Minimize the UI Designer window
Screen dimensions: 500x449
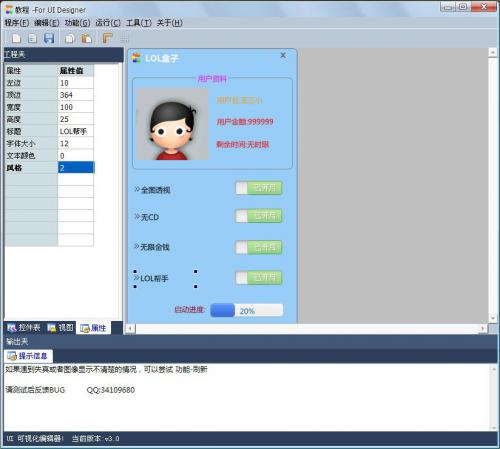[448, 7]
